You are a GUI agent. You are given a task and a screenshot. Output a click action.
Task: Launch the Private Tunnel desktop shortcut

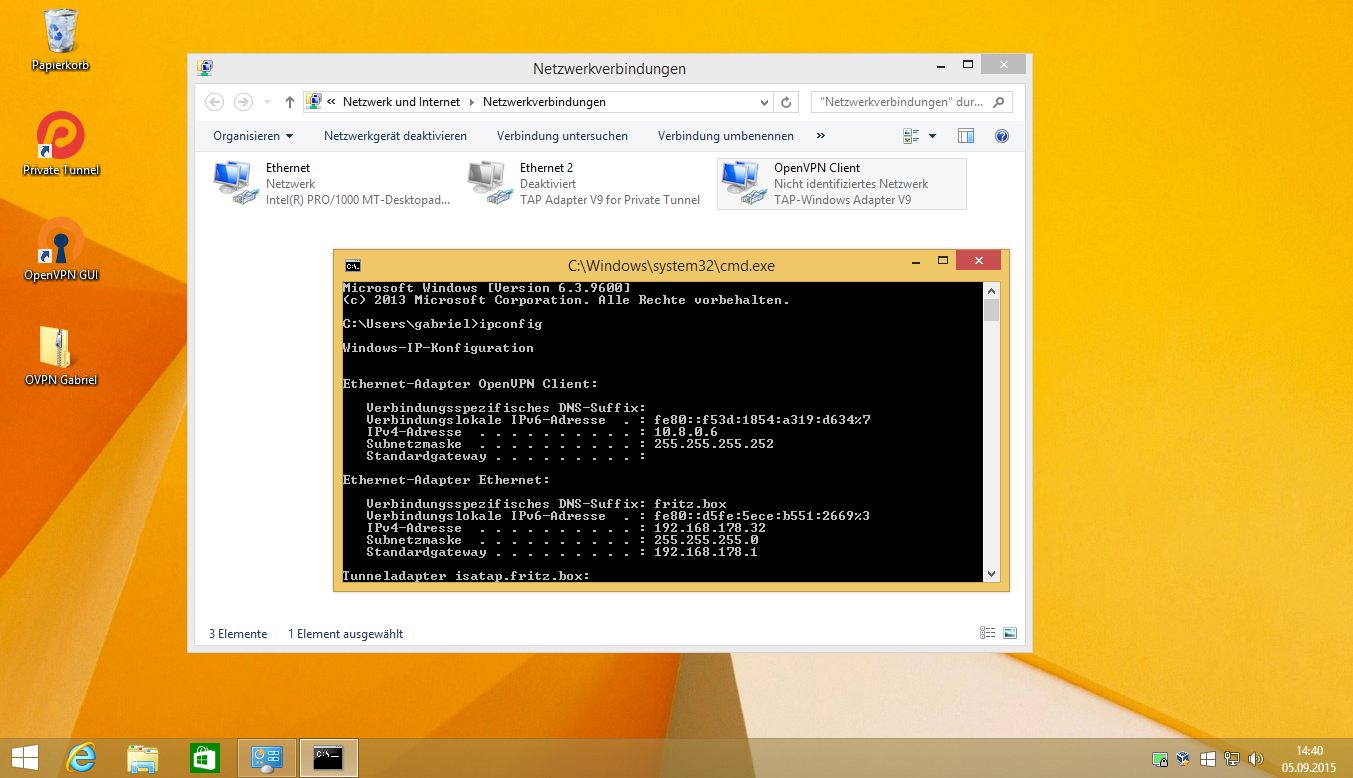(61, 144)
